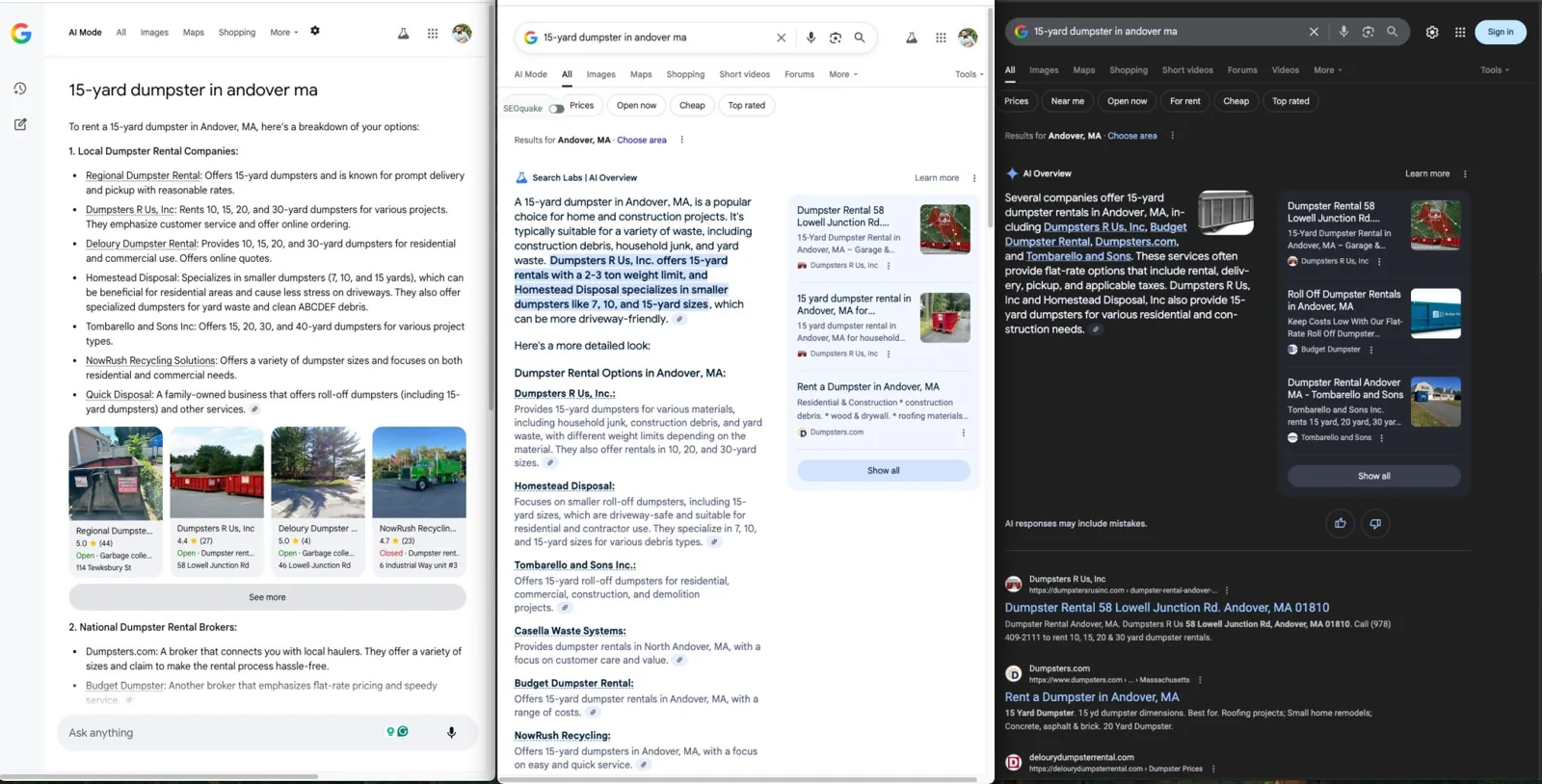Toggle the SEOquake switch

(557, 109)
